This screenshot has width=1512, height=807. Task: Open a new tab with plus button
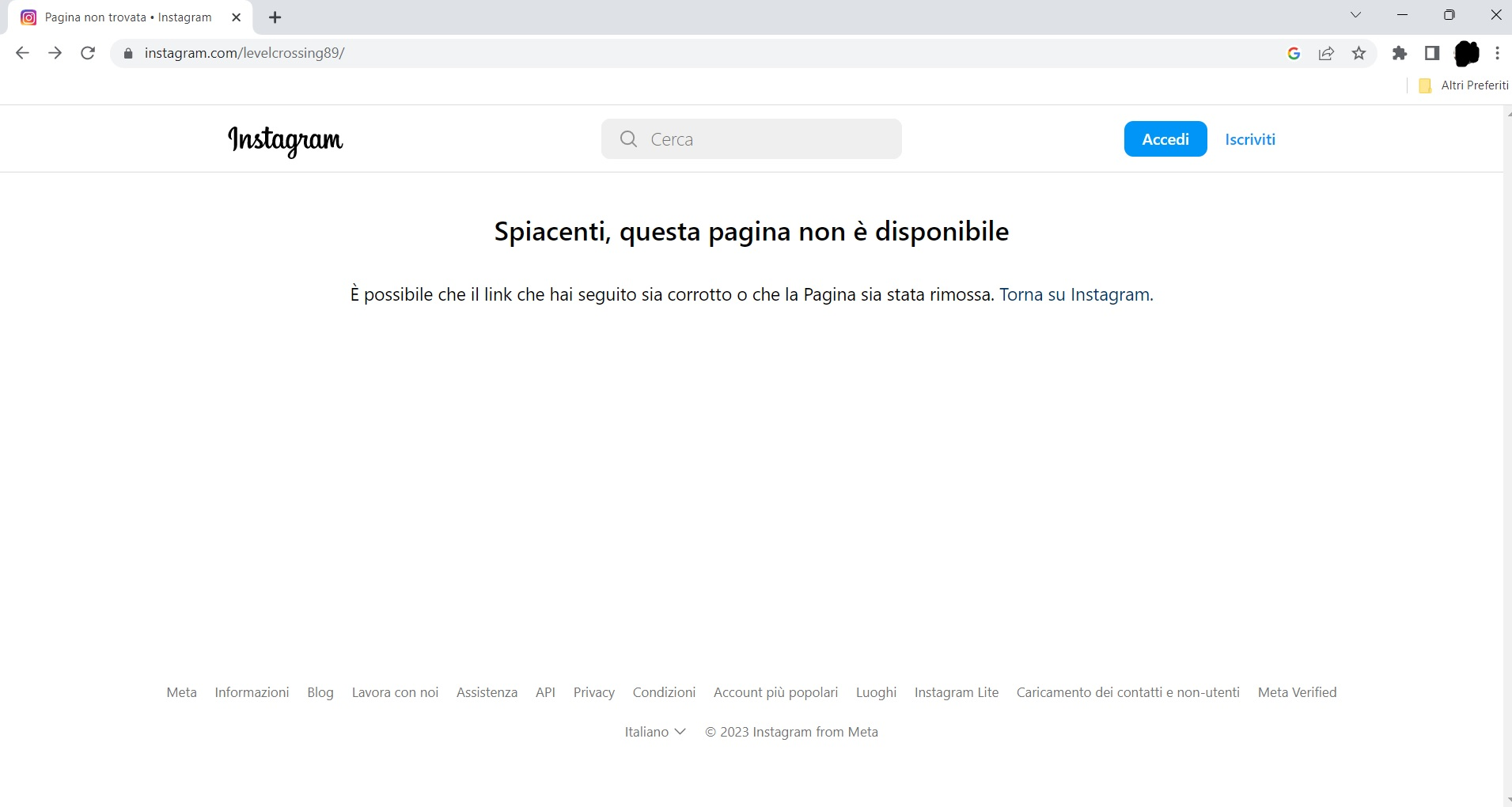[275, 17]
